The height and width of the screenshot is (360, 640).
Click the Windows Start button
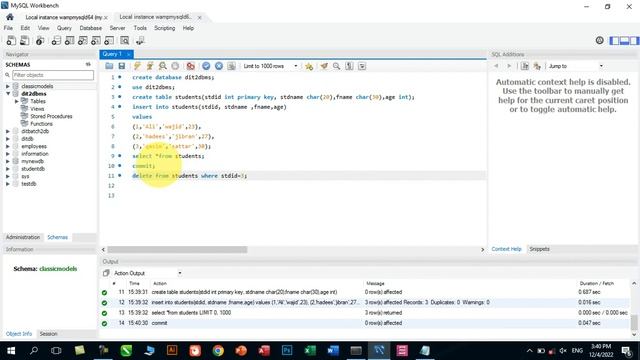(11, 350)
